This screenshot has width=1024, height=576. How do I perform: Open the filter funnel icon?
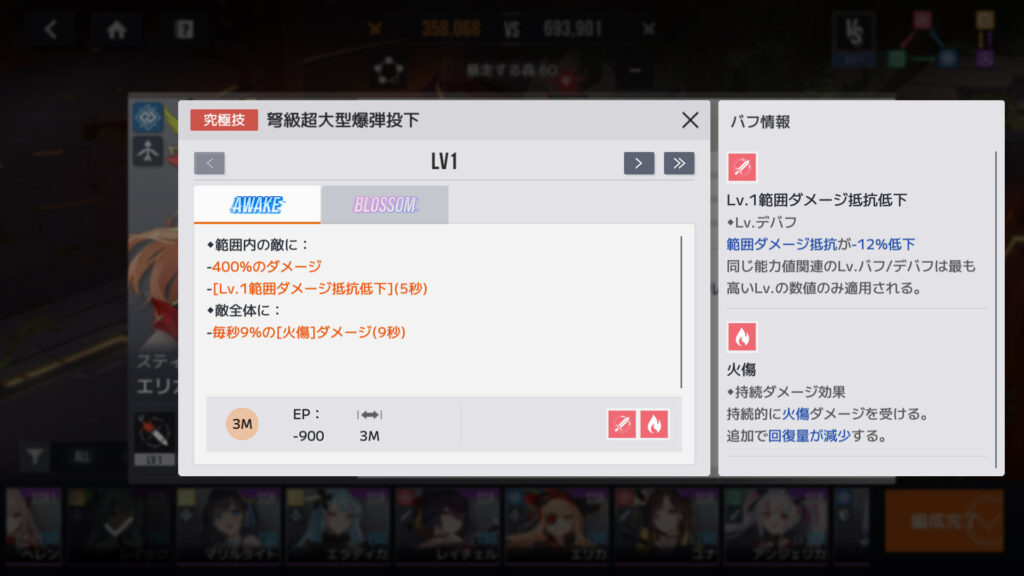[35, 457]
